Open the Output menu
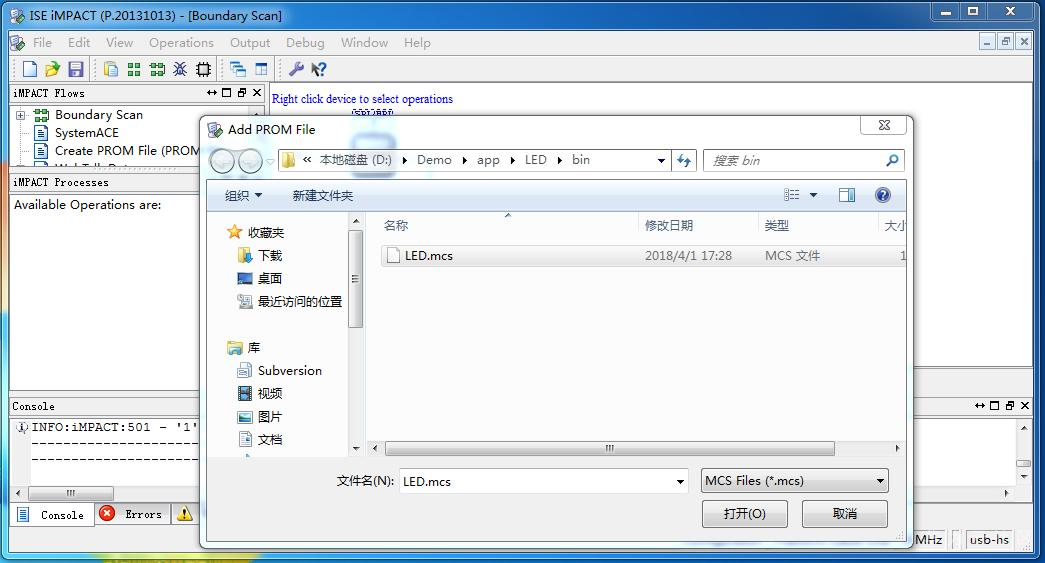 pyautogui.click(x=250, y=43)
